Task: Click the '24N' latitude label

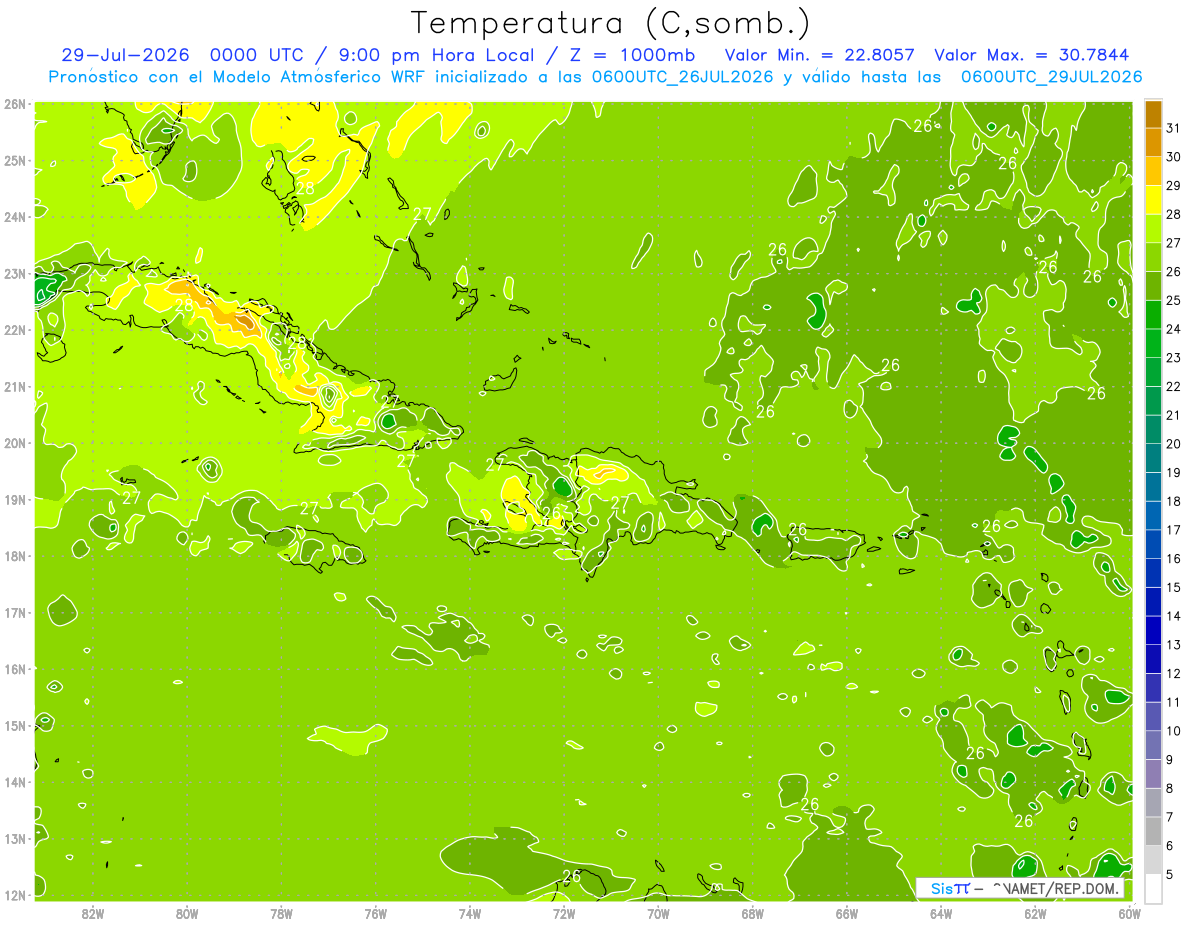Action: (x=14, y=217)
